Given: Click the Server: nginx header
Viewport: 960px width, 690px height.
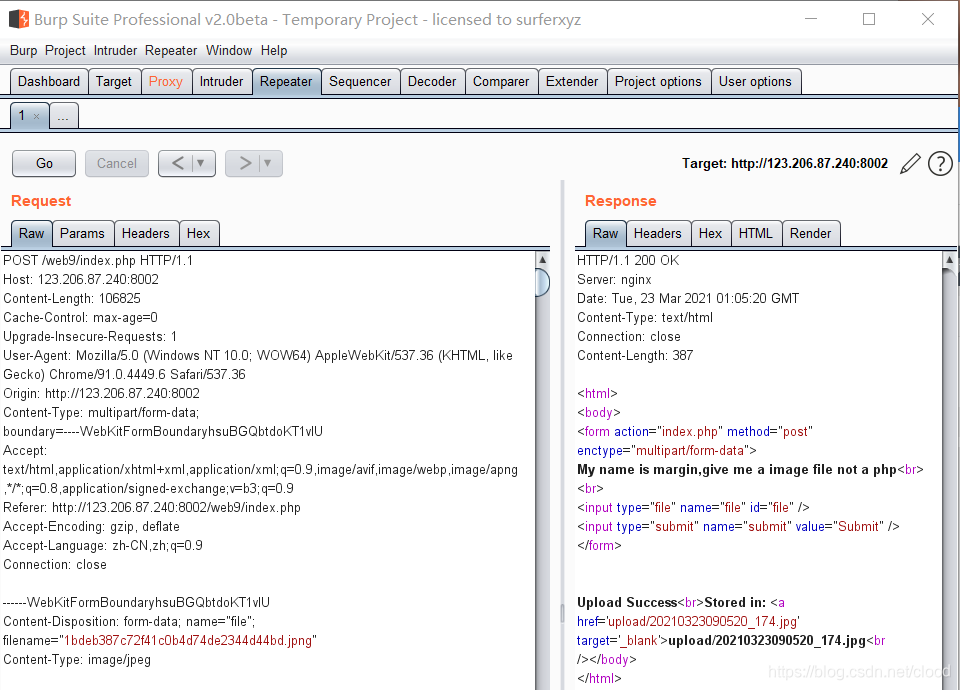Looking at the screenshot, I should pyautogui.click(x=614, y=279).
